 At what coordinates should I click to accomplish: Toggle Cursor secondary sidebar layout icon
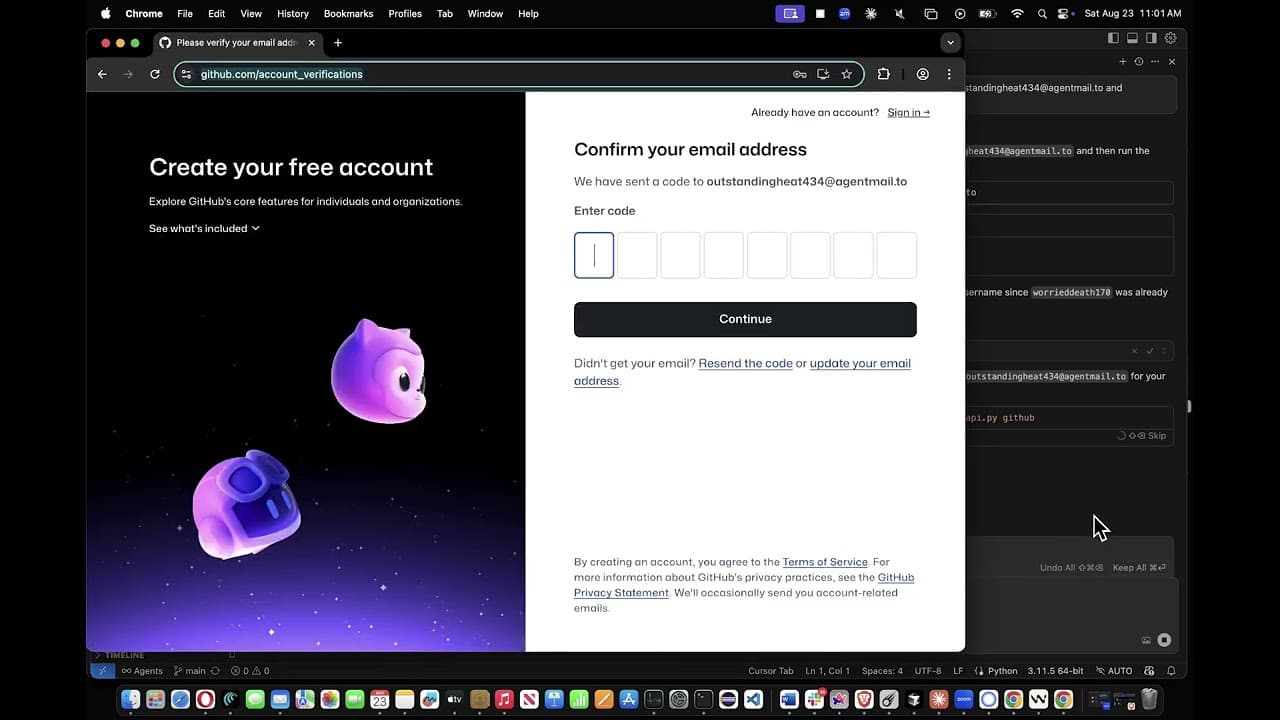(x=1151, y=38)
